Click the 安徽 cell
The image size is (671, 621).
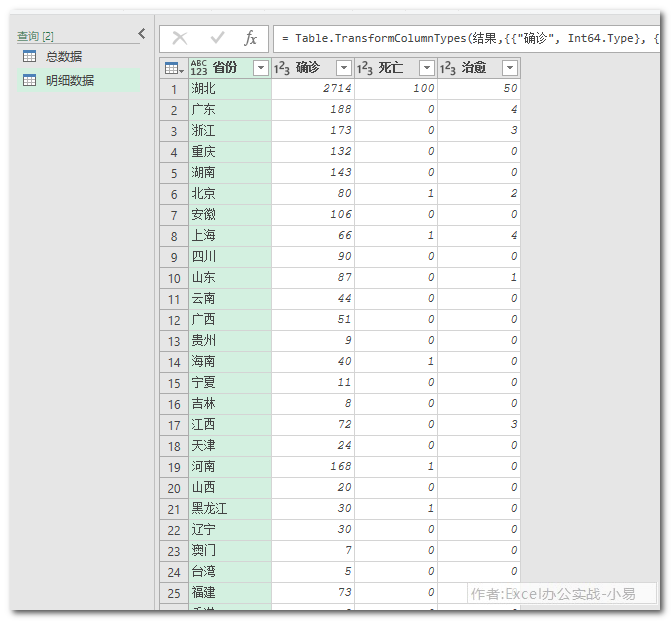click(230, 214)
